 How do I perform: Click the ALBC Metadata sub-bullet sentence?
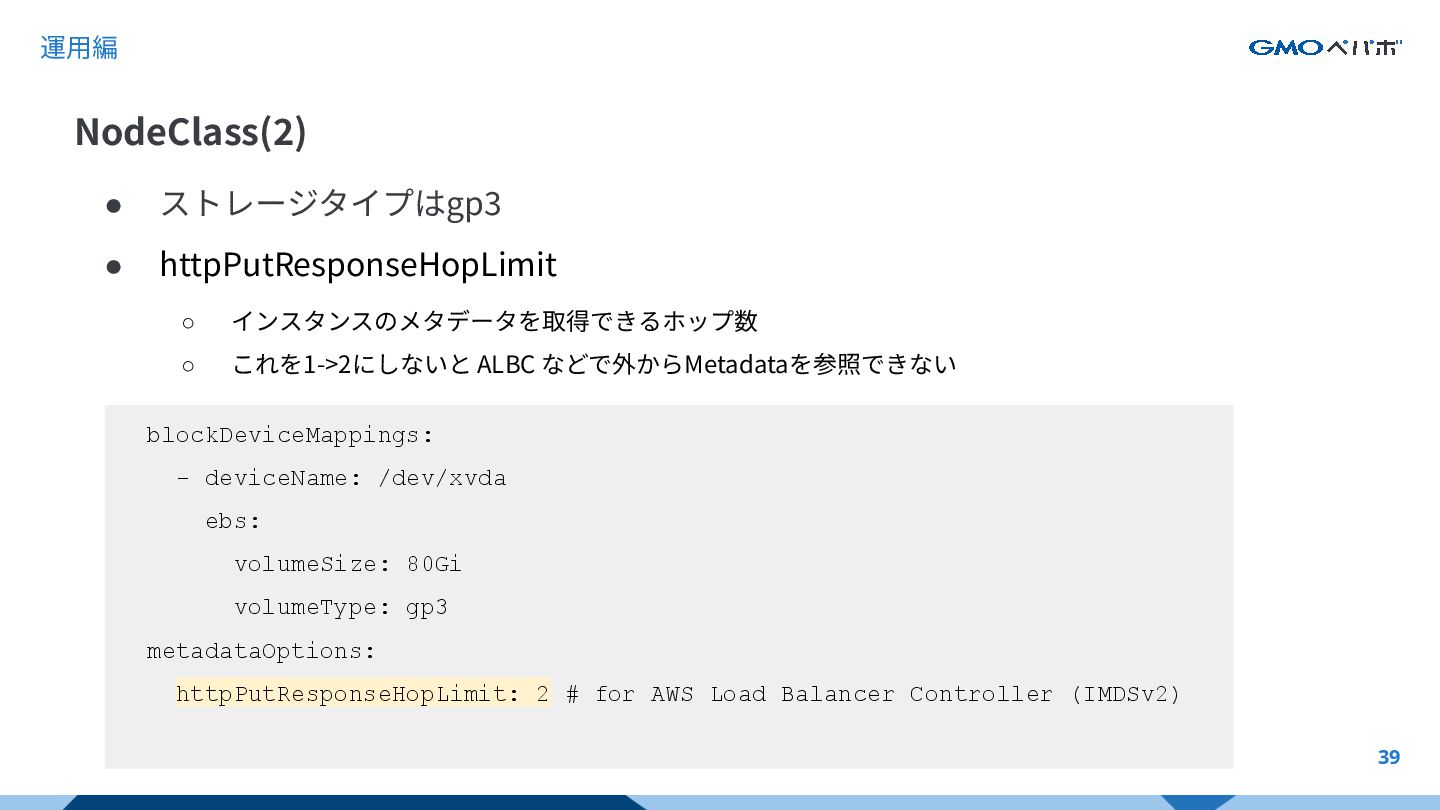coord(594,364)
